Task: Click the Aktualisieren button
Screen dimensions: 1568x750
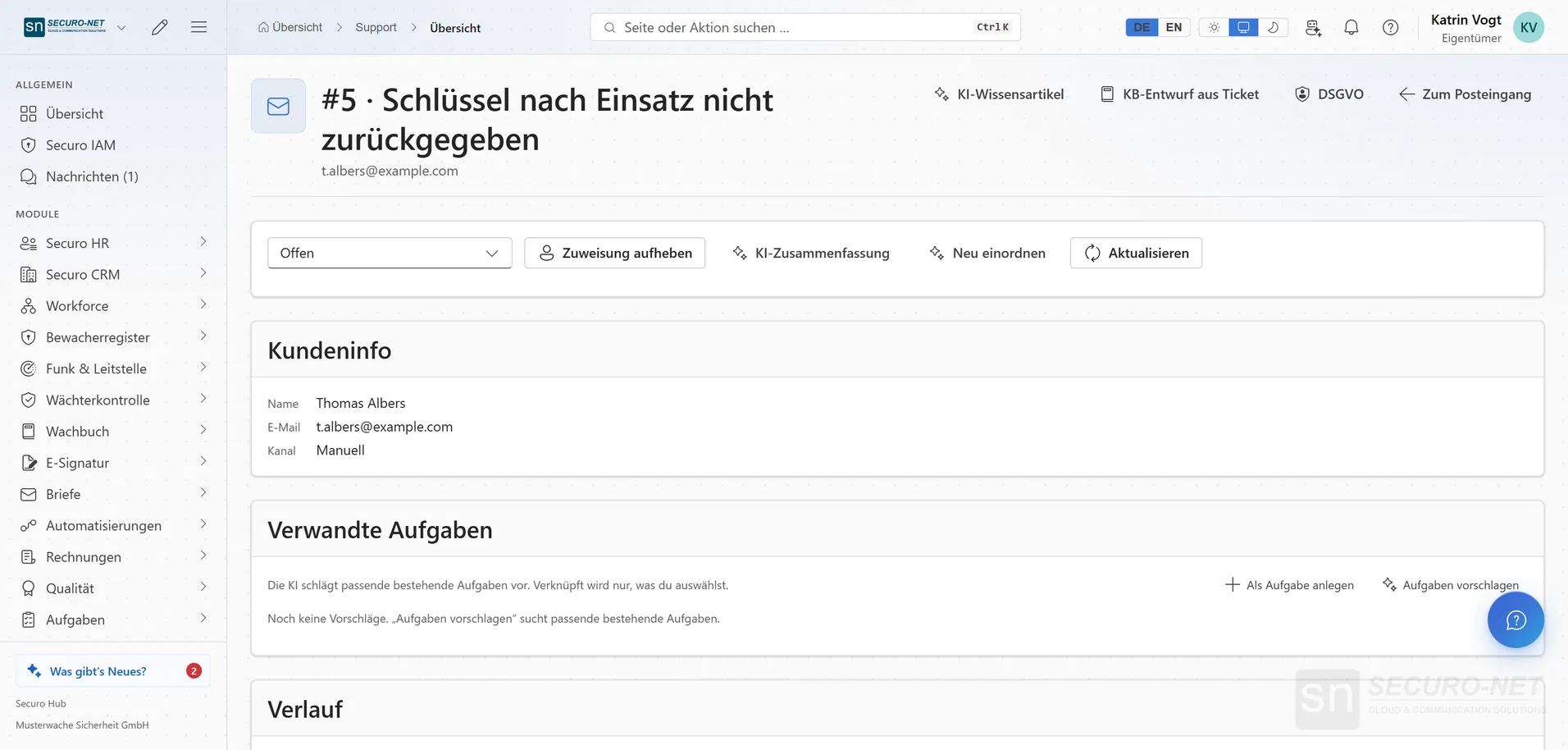Action: (1136, 253)
